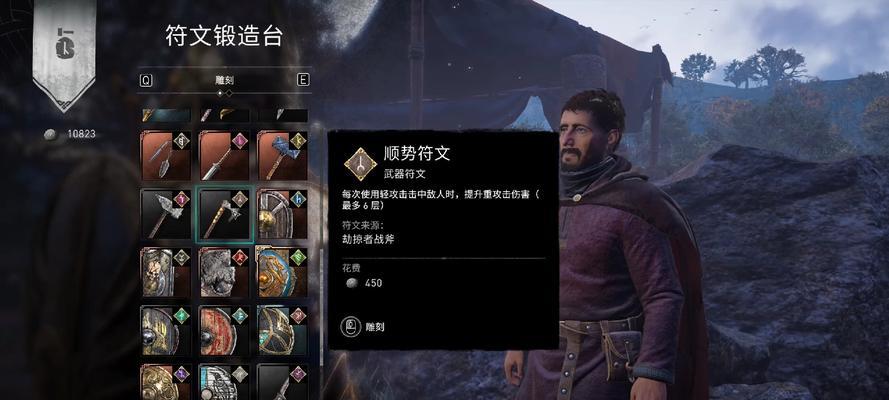
Task: Pick the red round shield
Action: pyautogui.click(x=225, y=331)
